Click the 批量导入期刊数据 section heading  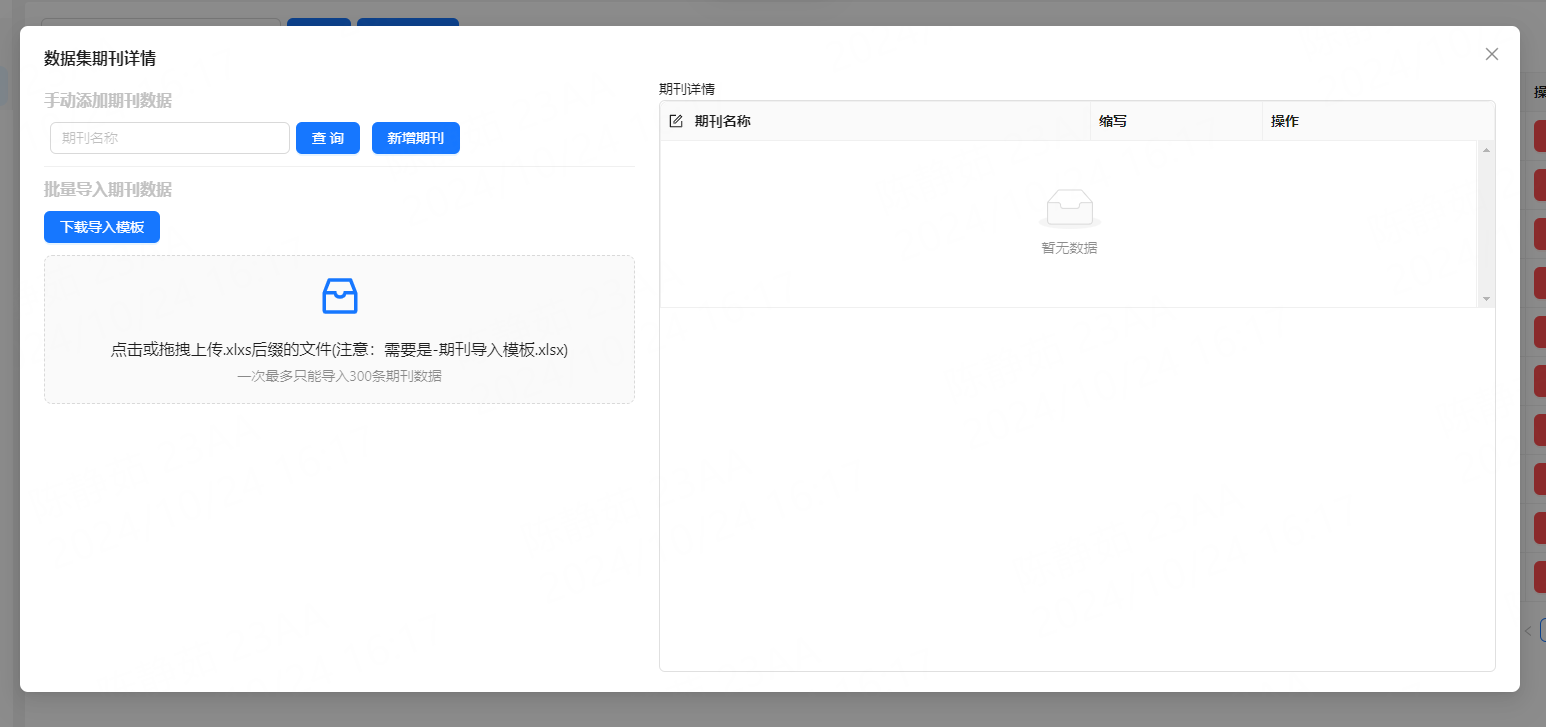pos(108,189)
